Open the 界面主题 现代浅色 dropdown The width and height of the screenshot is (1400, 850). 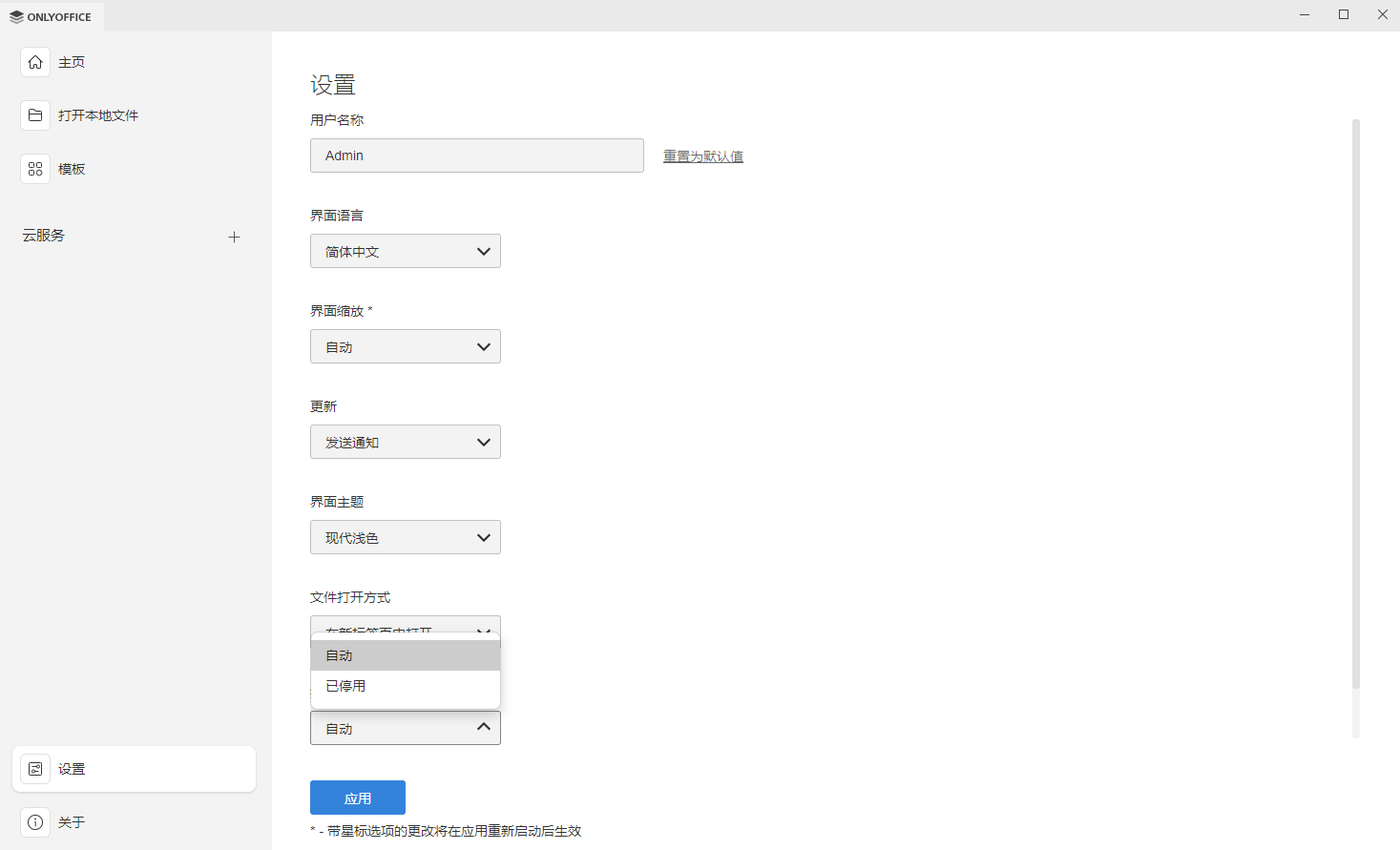tap(406, 537)
